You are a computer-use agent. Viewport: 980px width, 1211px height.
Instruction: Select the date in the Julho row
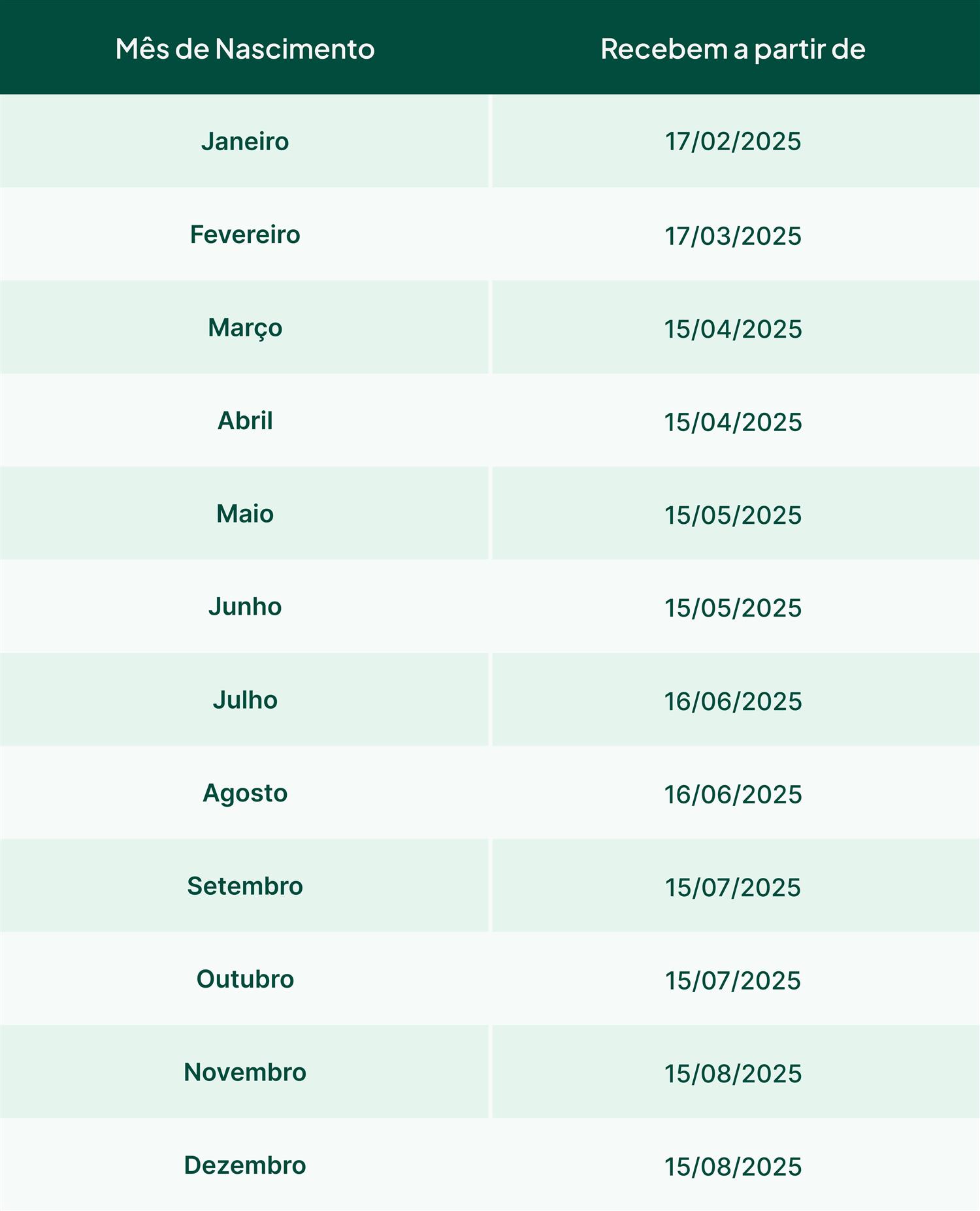732,702
